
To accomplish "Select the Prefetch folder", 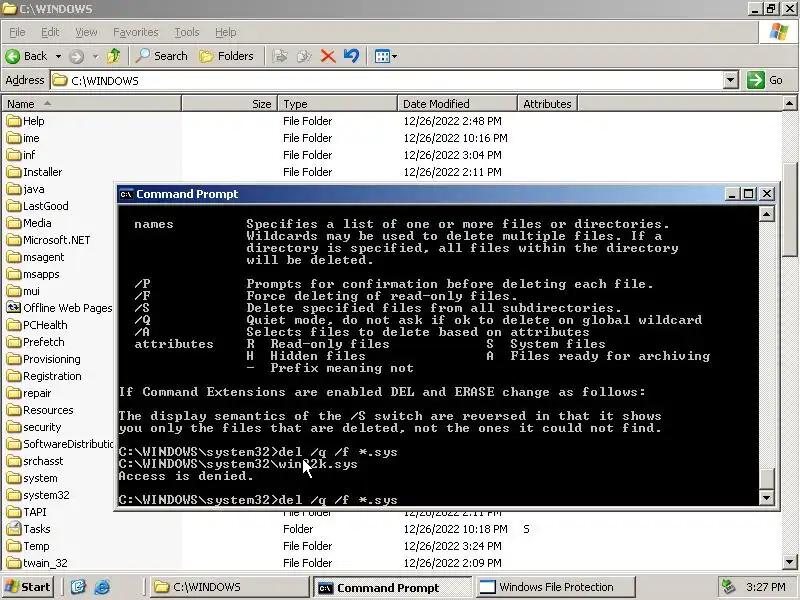I will pos(36,342).
